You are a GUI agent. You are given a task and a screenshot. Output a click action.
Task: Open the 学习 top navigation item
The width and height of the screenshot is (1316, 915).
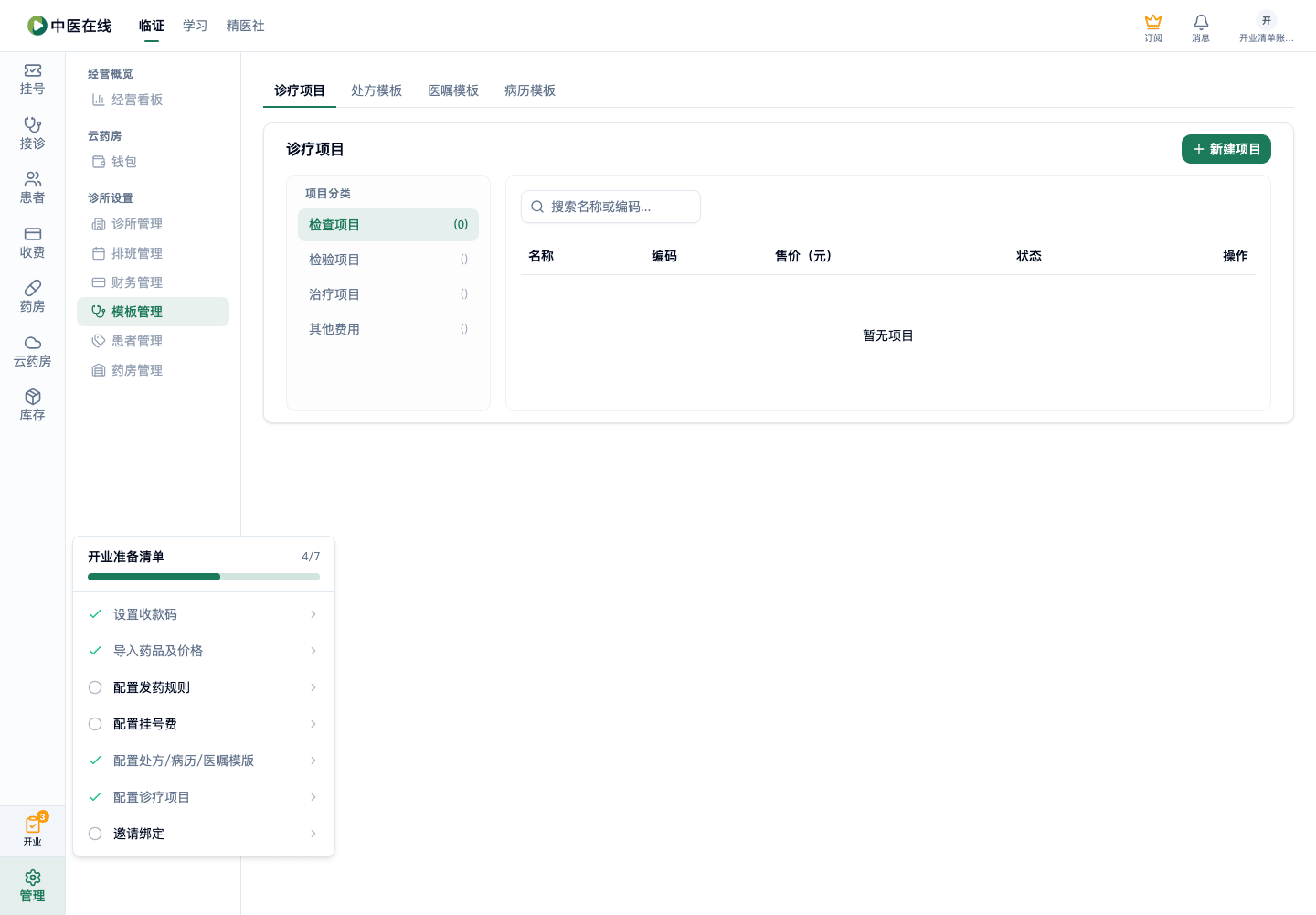coord(196,26)
